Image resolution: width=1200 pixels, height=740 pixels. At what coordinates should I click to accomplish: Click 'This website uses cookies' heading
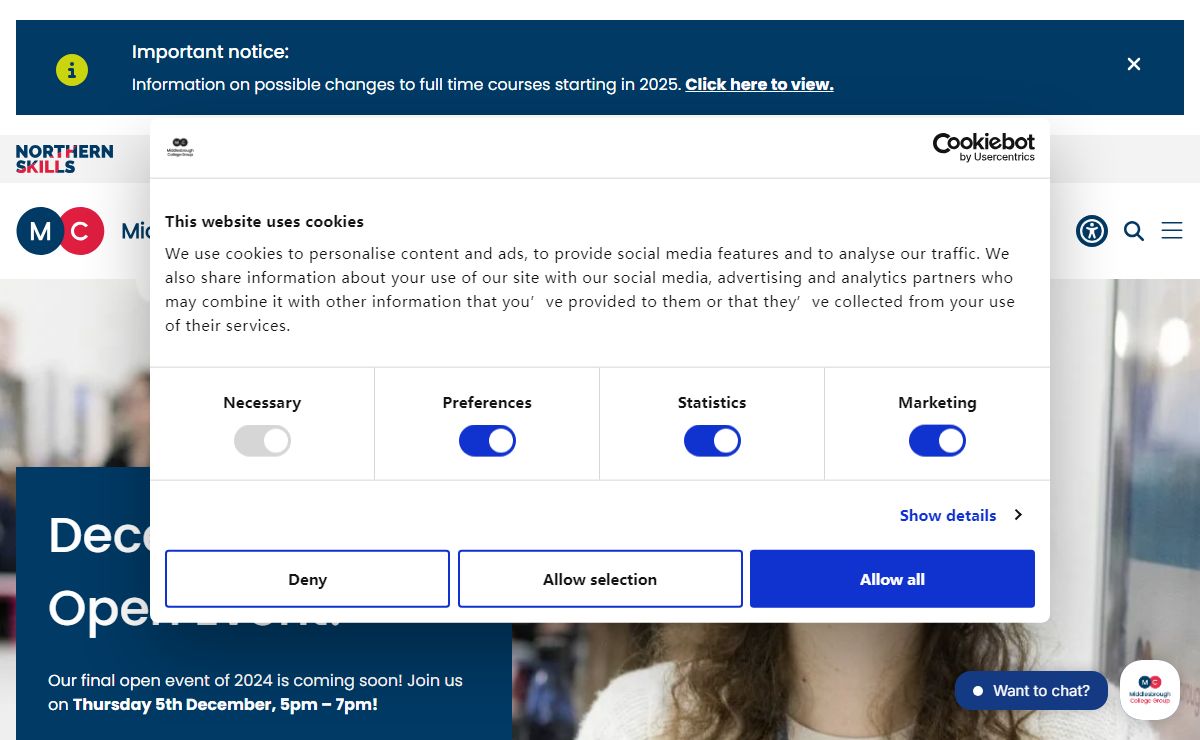pyautogui.click(x=264, y=222)
